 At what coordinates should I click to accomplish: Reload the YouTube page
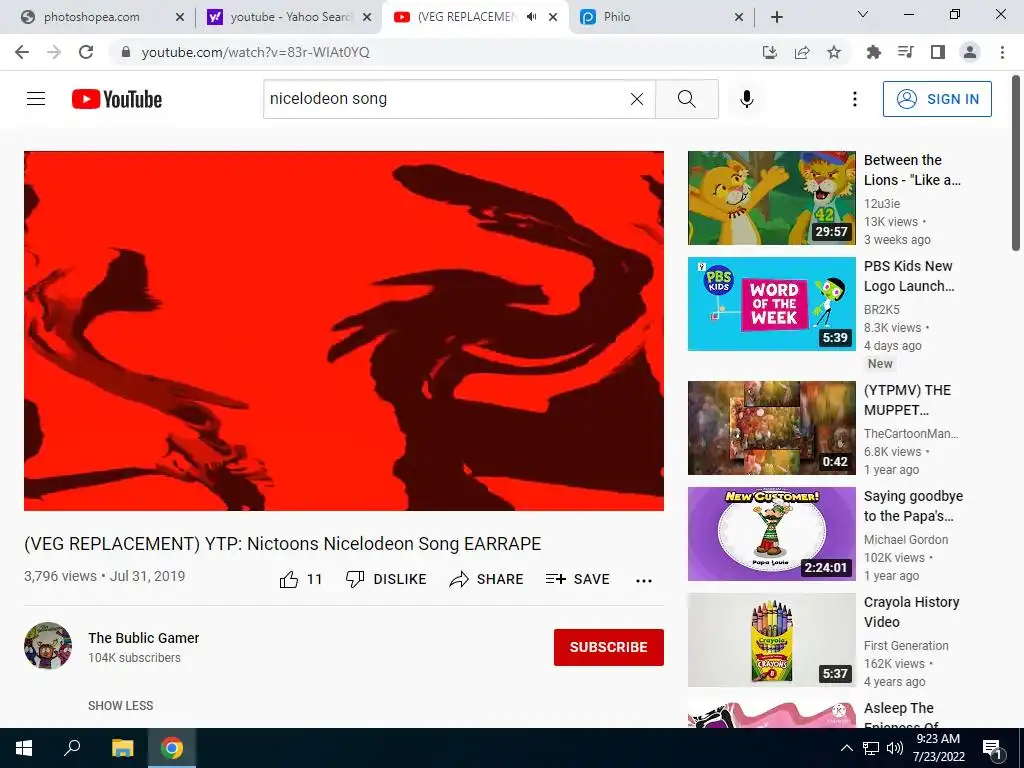pos(86,52)
